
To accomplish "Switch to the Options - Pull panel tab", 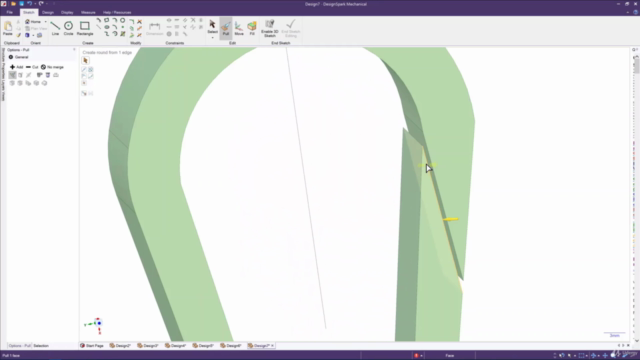I will click(19, 346).
